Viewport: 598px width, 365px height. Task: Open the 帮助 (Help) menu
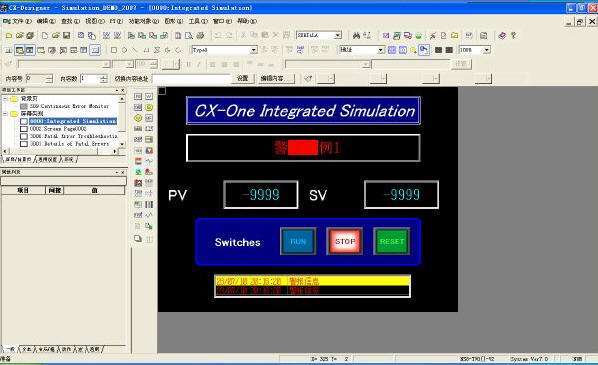click(x=246, y=21)
